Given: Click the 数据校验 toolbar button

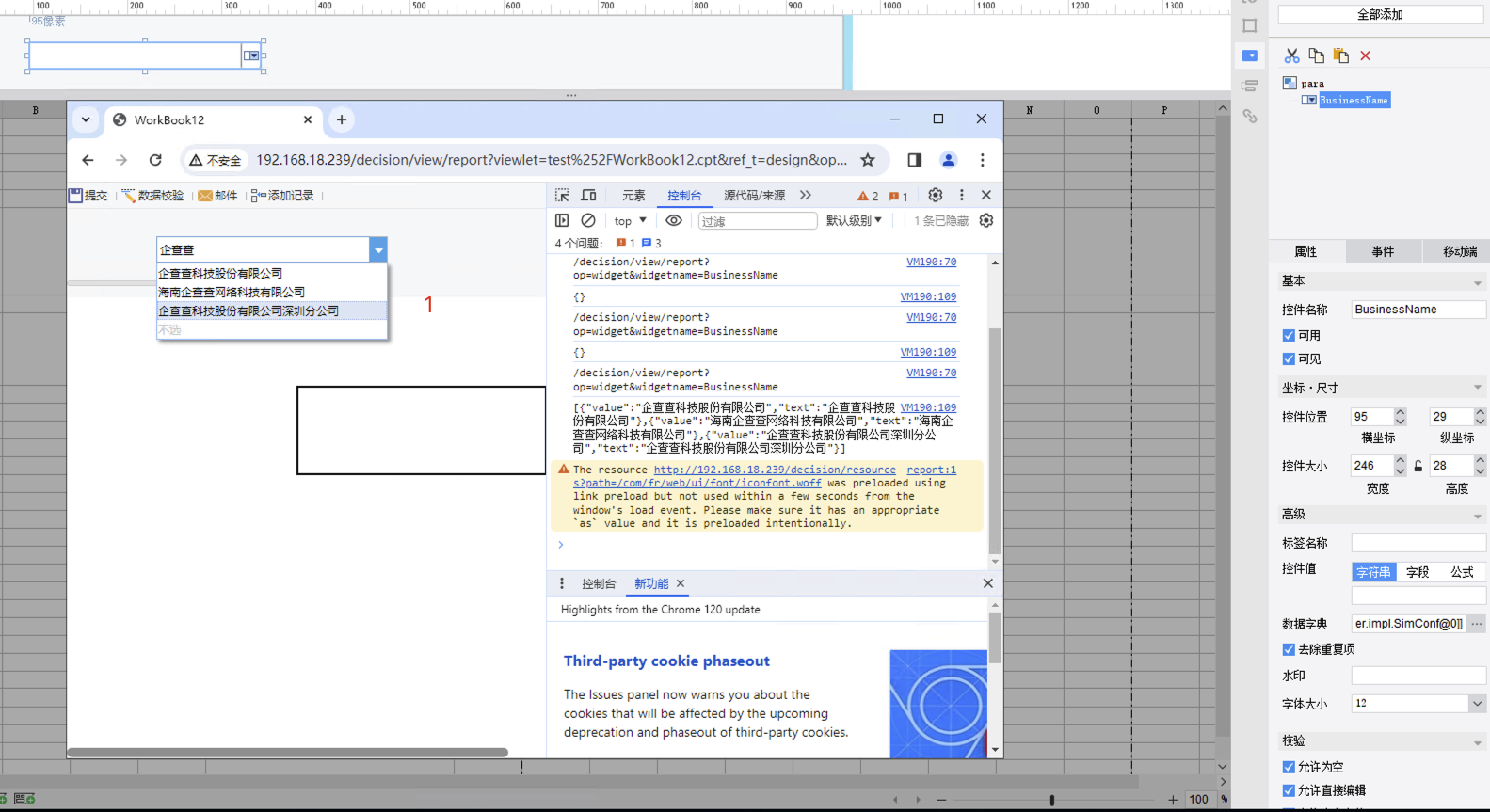Looking at the screenshot, I should [x=152, y=196].
